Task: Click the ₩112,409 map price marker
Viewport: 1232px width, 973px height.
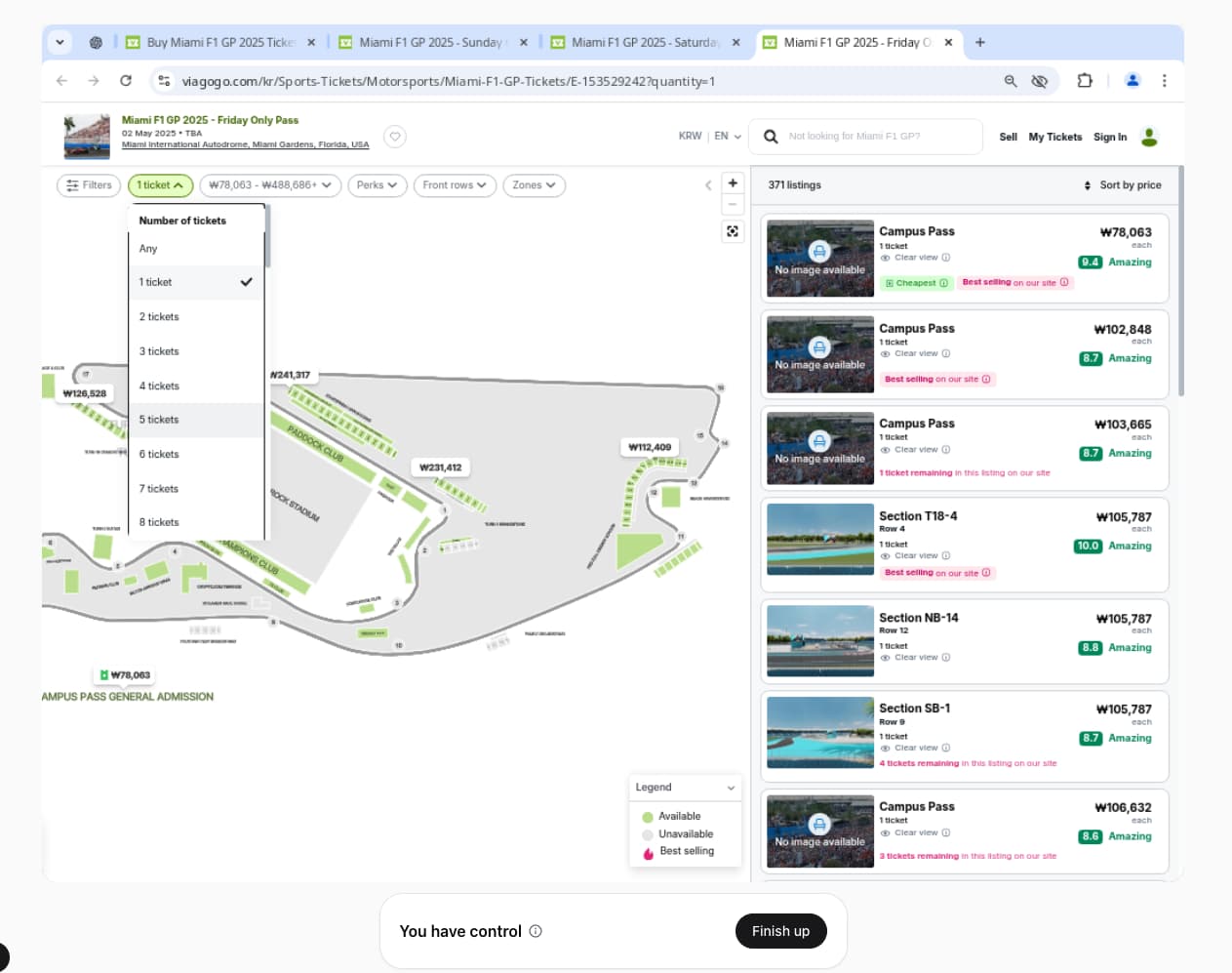Action: (650, 447)
